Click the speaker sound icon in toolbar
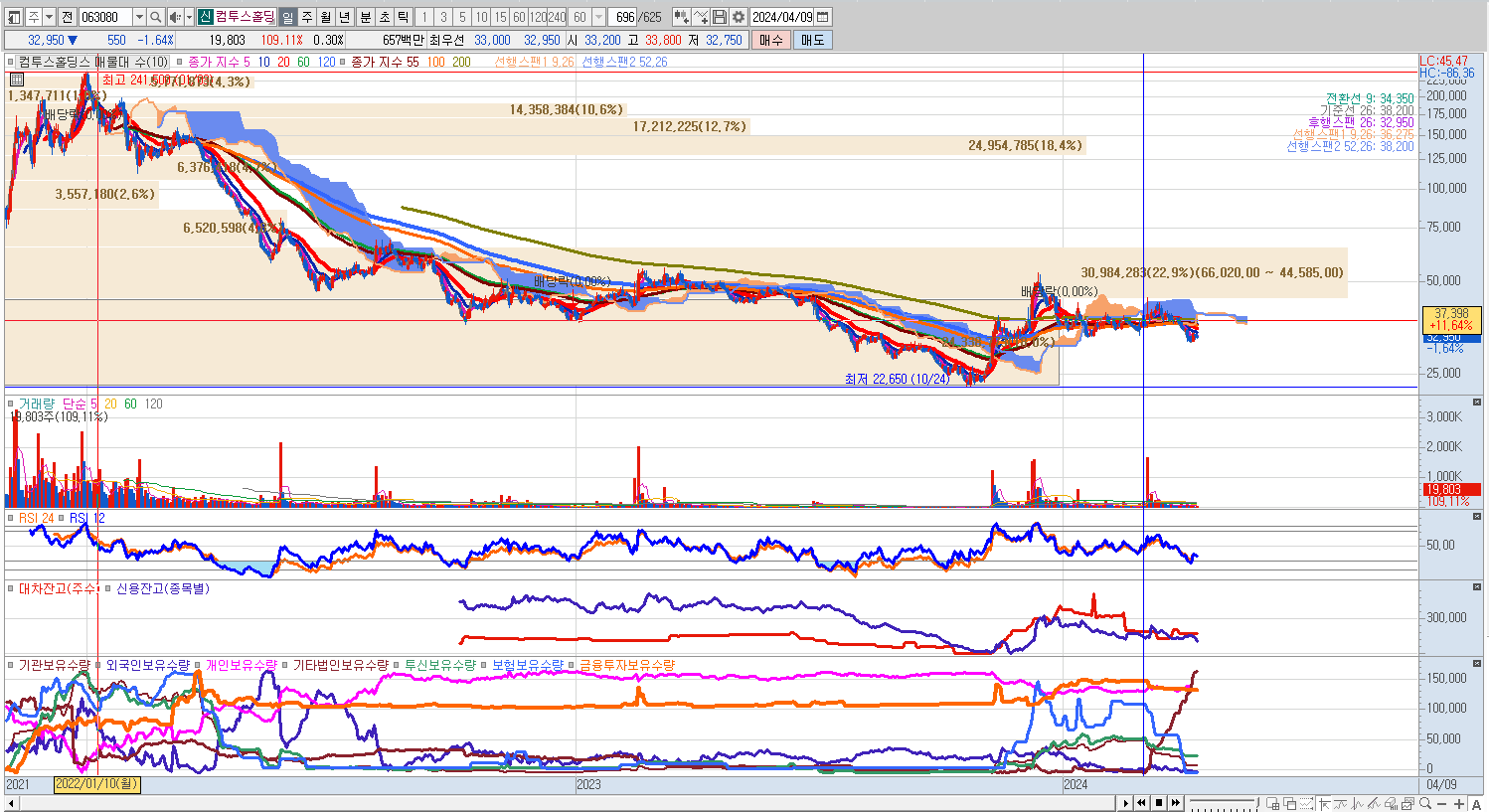This screenshot has height=812, width=1489. click(175, 17)
